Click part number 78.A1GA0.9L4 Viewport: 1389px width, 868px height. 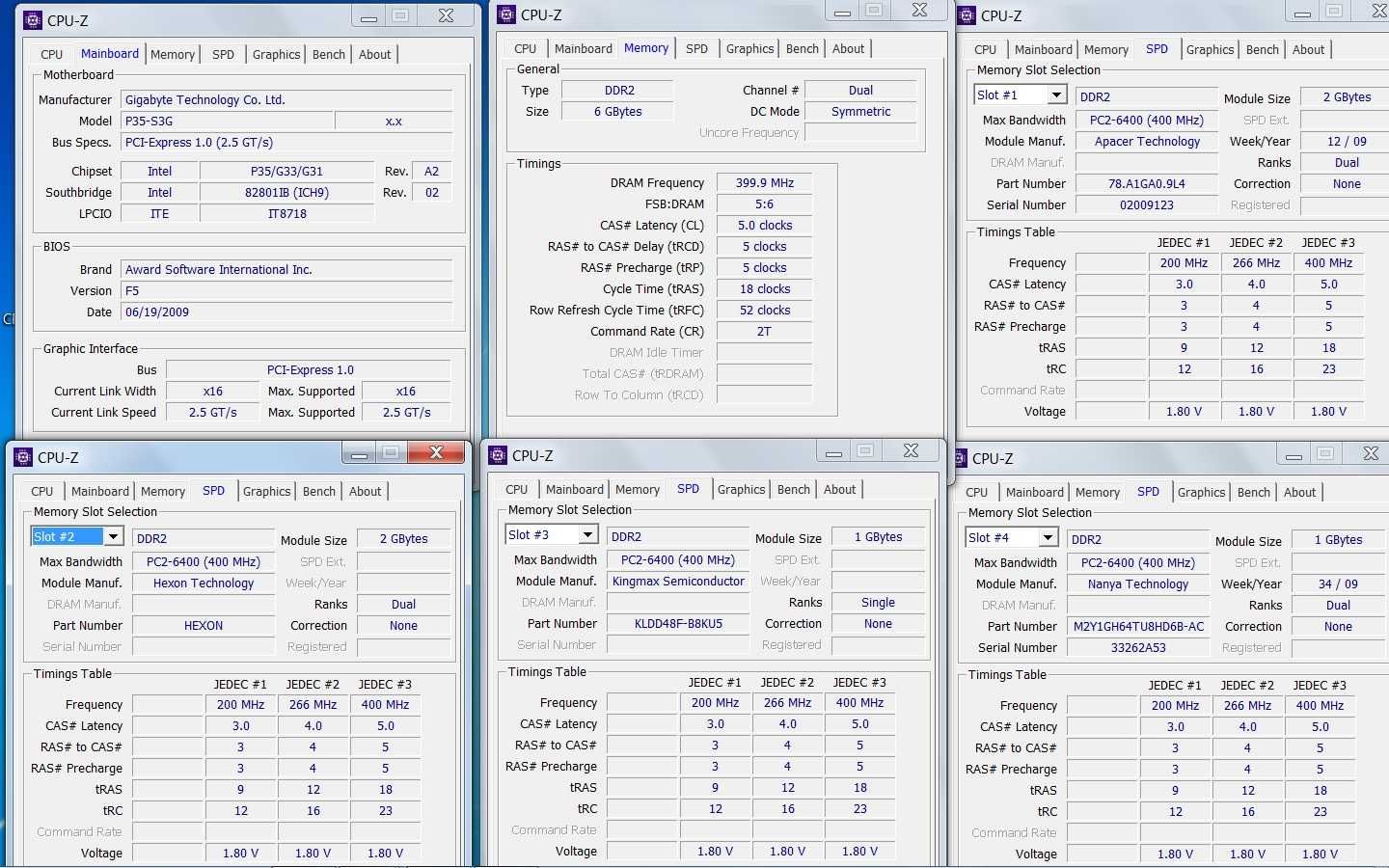1147,183
